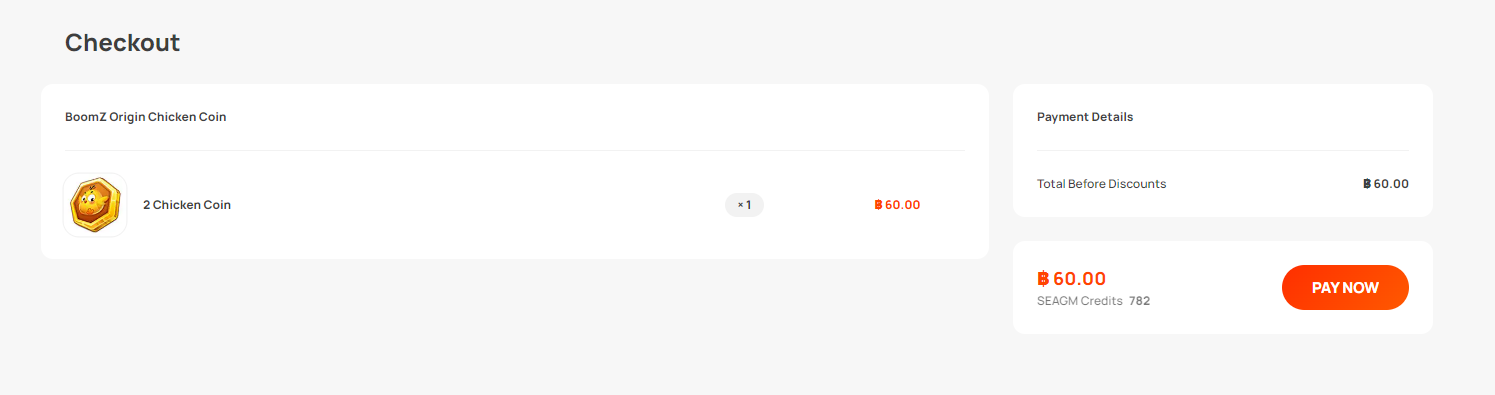Select the black ฿60.00 total before discounts
The width and height of the screenshot is (1495, 395).
[1386, 184]
